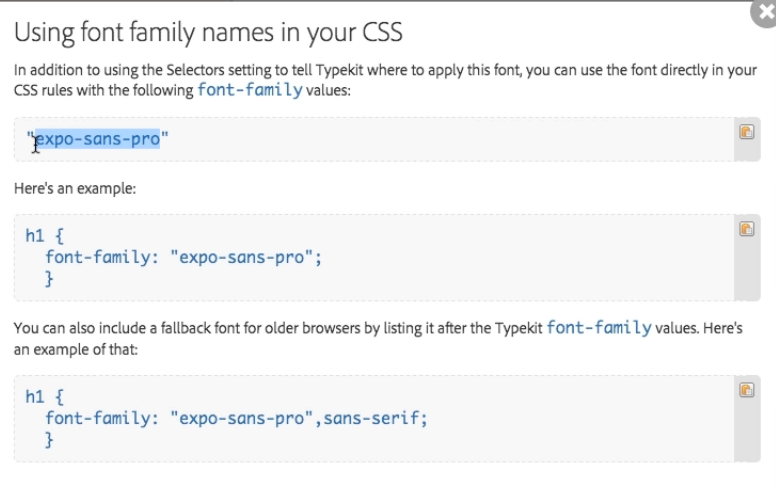Copy the sans-serif fallback CSS example
776x493 pixels.
pyautogui.click(x=745, y=390)
